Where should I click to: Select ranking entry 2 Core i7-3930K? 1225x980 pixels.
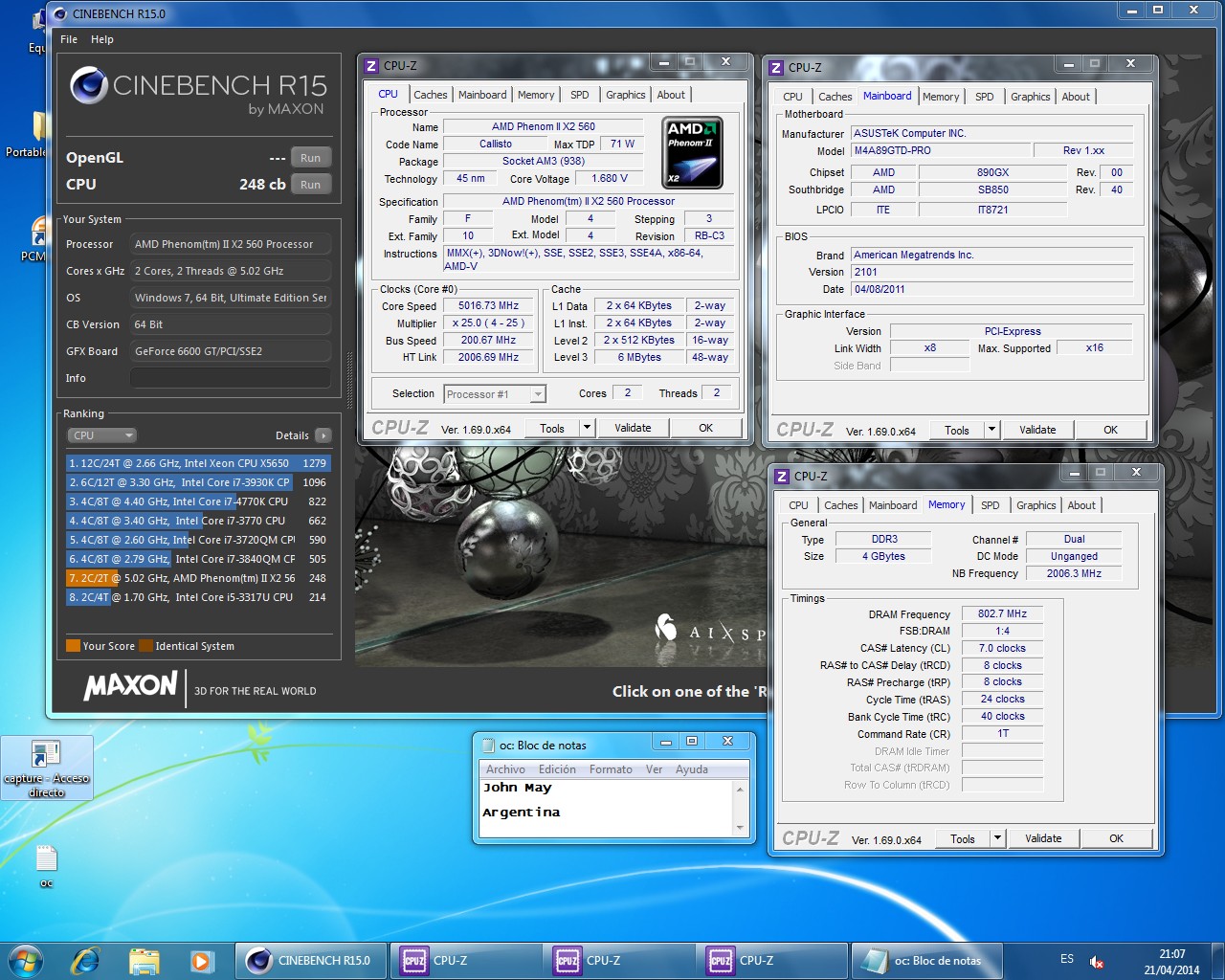pyautogui.click(x=198, y=482)
